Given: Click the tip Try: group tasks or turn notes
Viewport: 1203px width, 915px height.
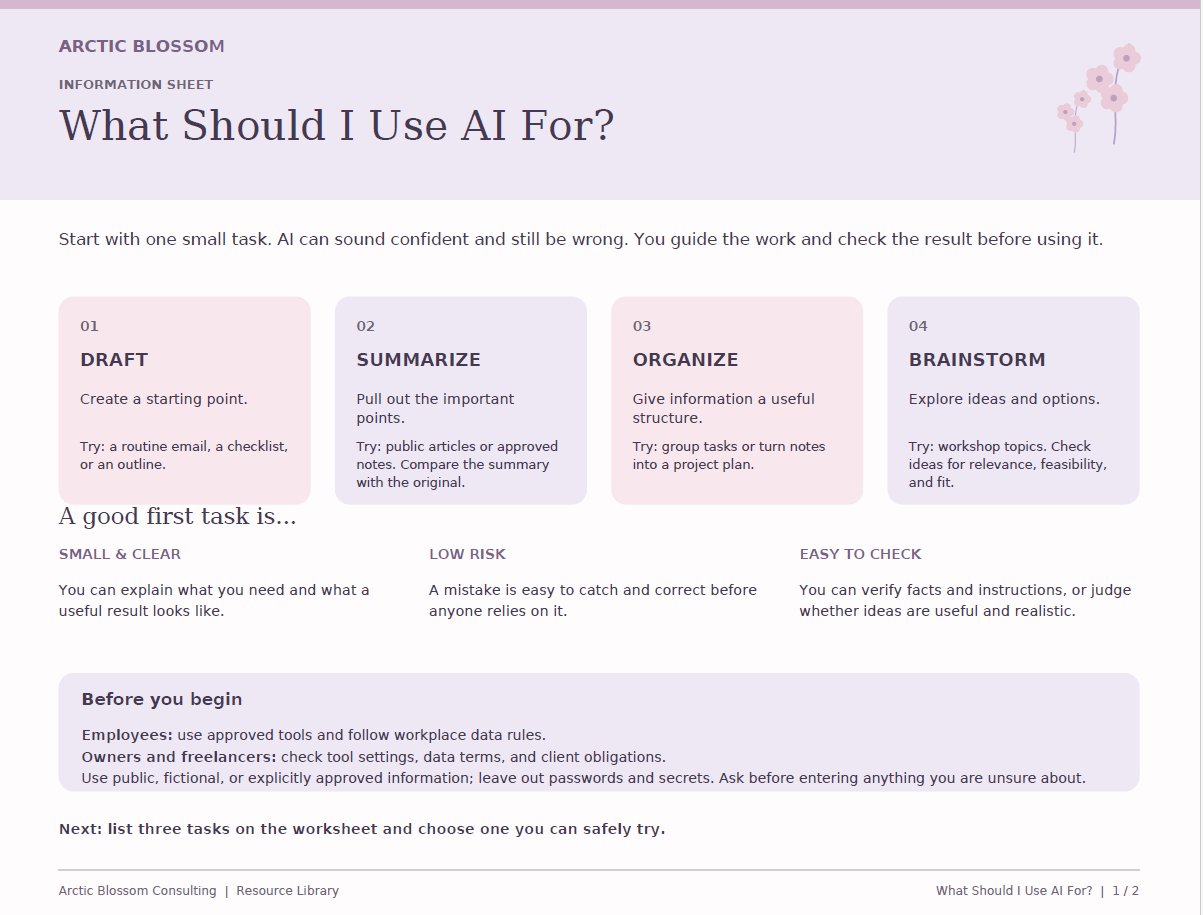Looking at the screenshot, I should [729, 456].
